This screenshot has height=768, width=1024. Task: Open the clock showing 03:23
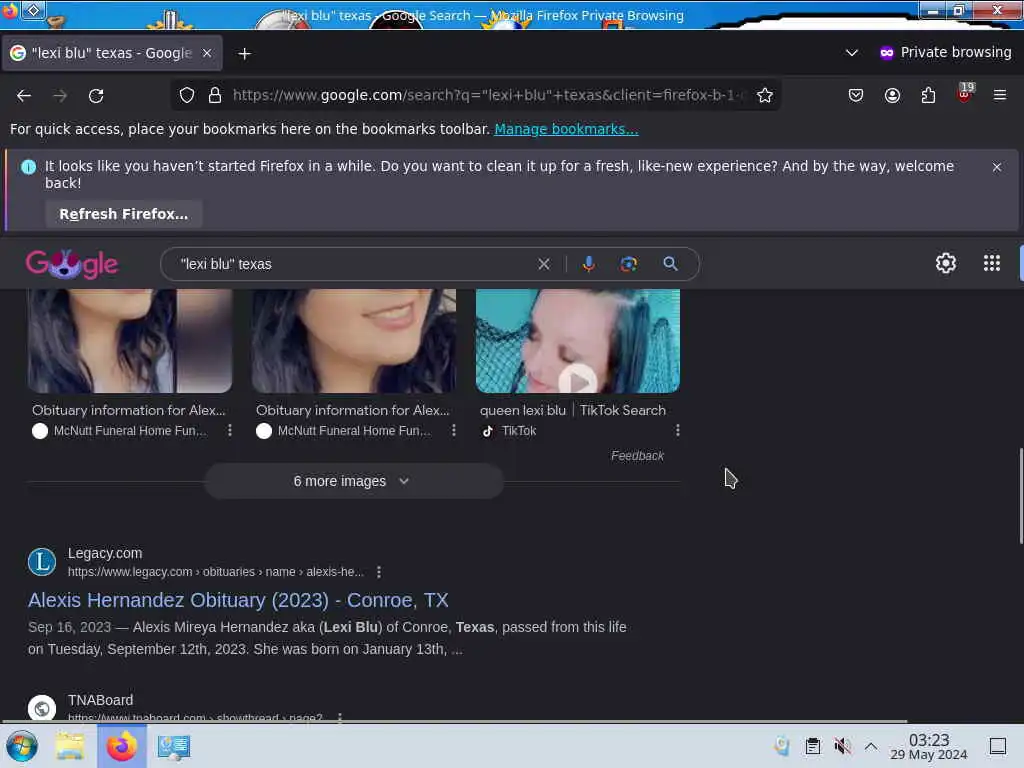(x=929, y=746)
